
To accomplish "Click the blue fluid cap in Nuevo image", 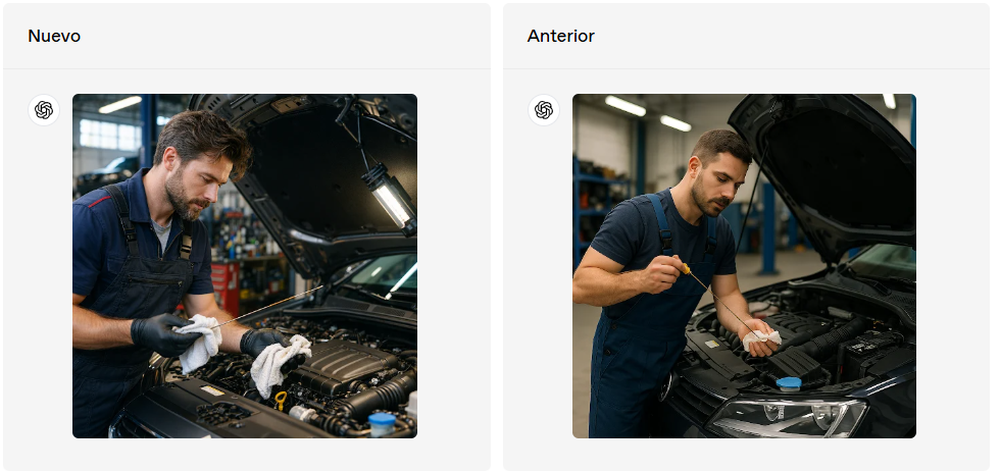I will pyautogui.click(x=382, y=423).
